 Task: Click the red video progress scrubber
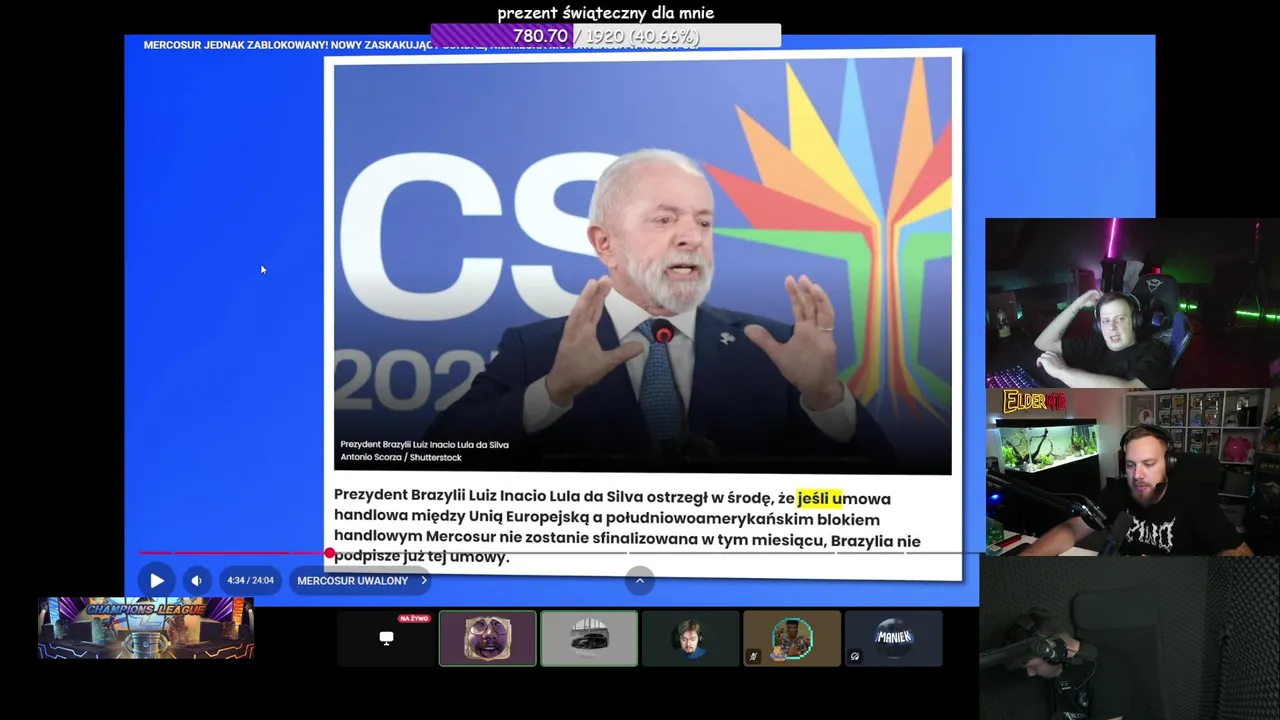(329, 553)
